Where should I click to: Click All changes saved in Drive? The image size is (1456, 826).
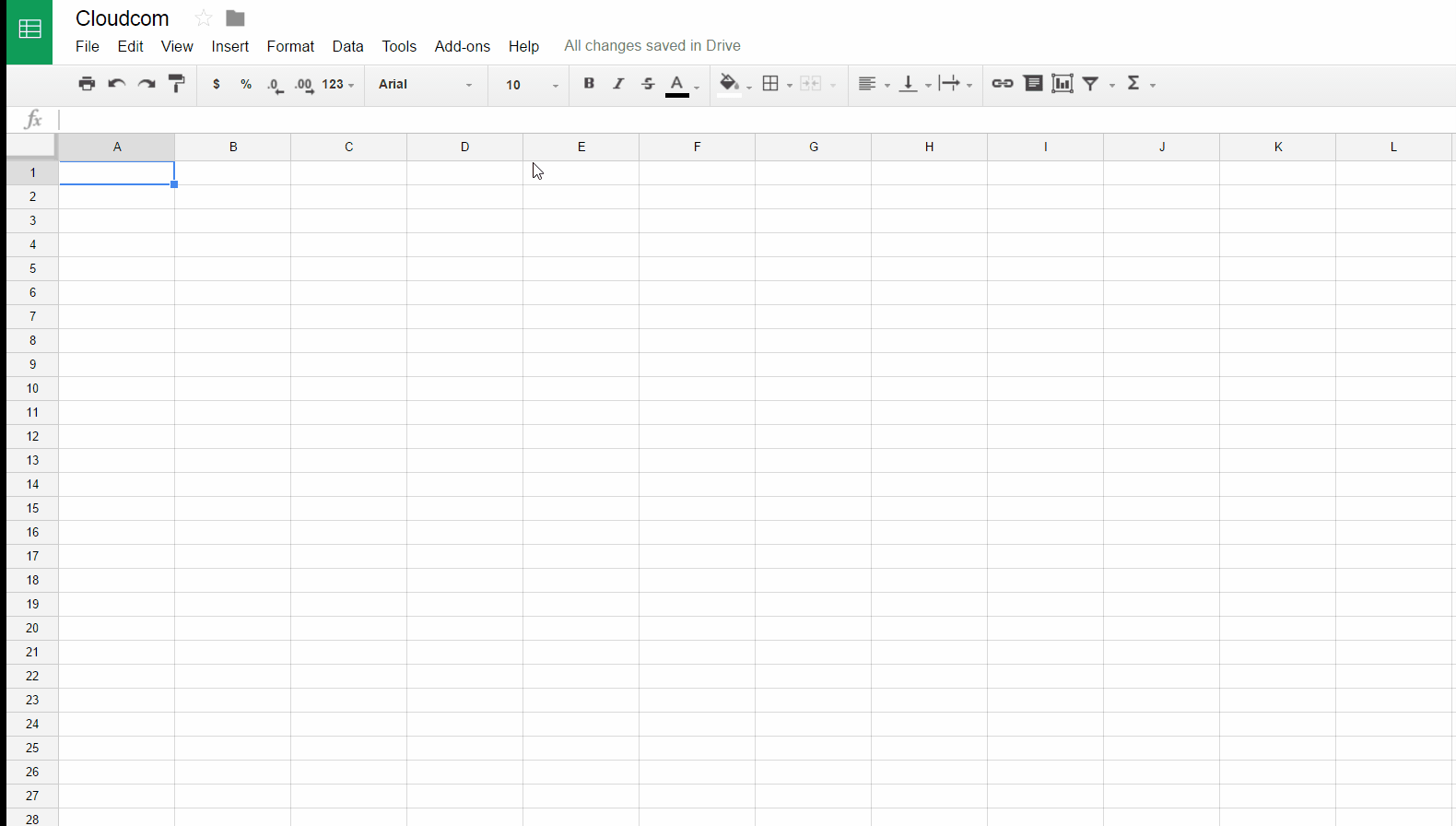[652, 46]
